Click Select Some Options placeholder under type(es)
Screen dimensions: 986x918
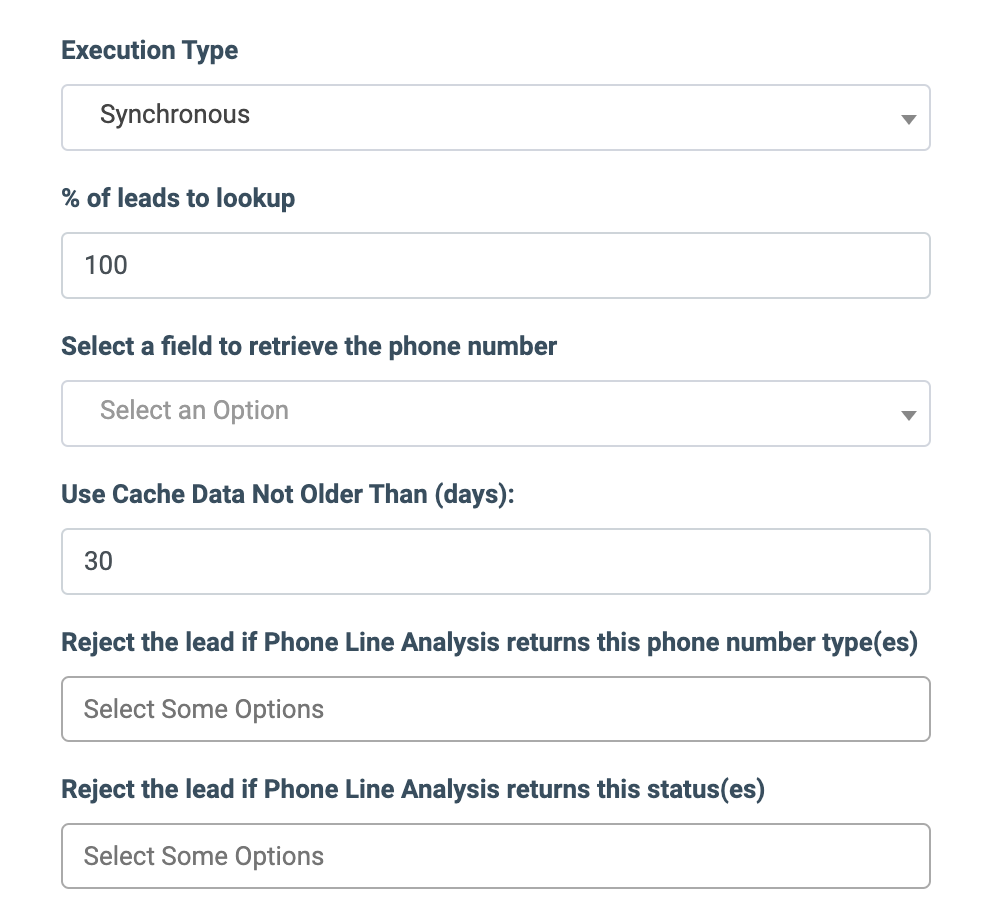(204, 709)
